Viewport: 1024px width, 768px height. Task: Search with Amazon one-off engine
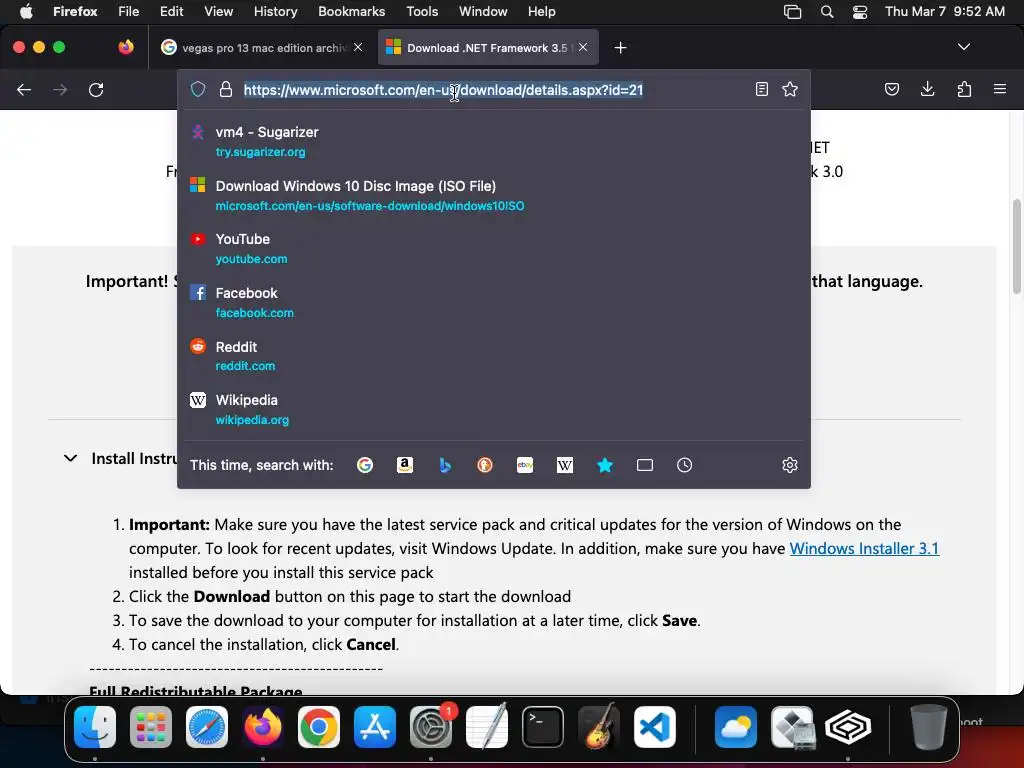coord(405,465)
